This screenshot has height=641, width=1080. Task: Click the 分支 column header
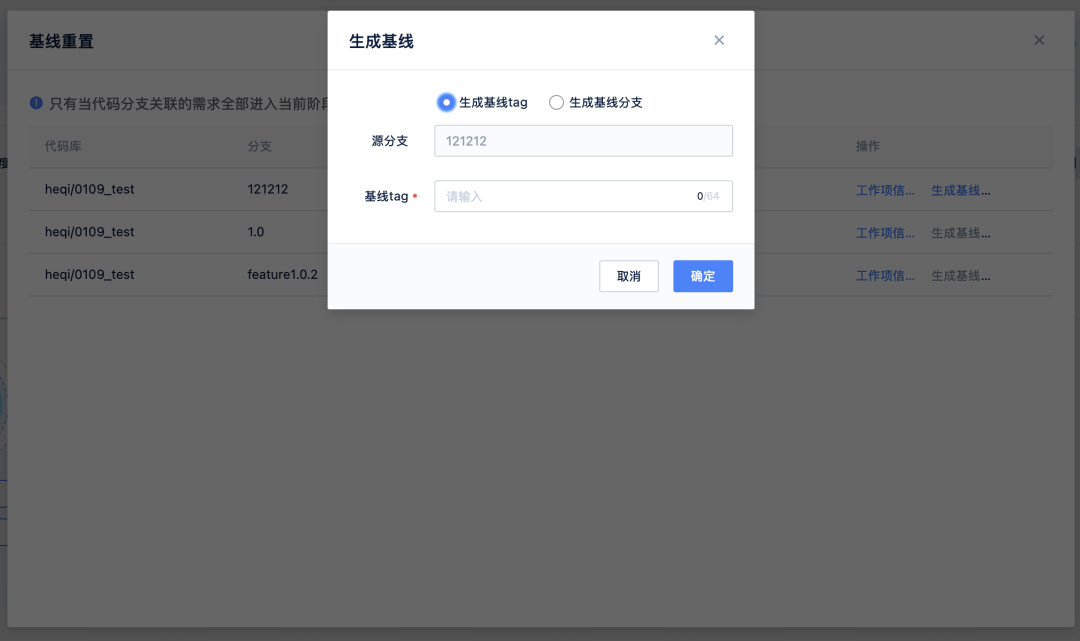[x=260, y=146]
